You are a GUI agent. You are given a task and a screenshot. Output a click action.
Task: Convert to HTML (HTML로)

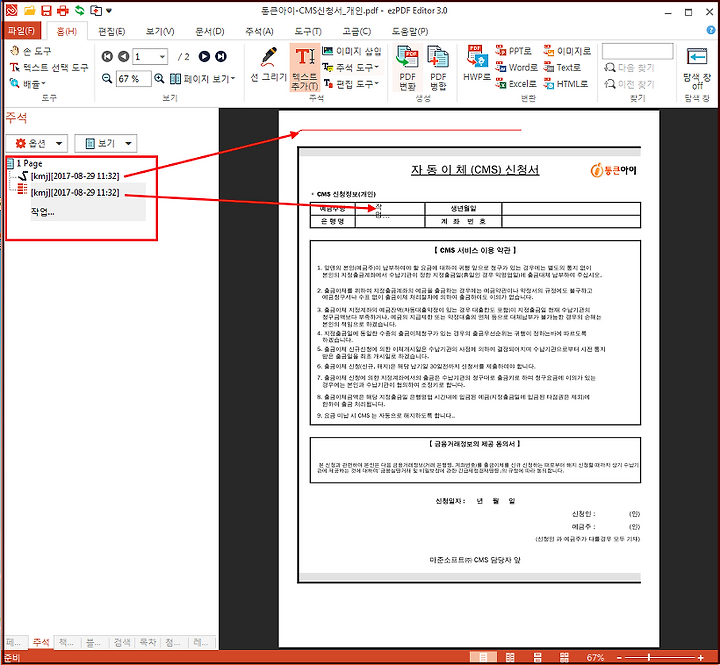click(x=566, y=84)
